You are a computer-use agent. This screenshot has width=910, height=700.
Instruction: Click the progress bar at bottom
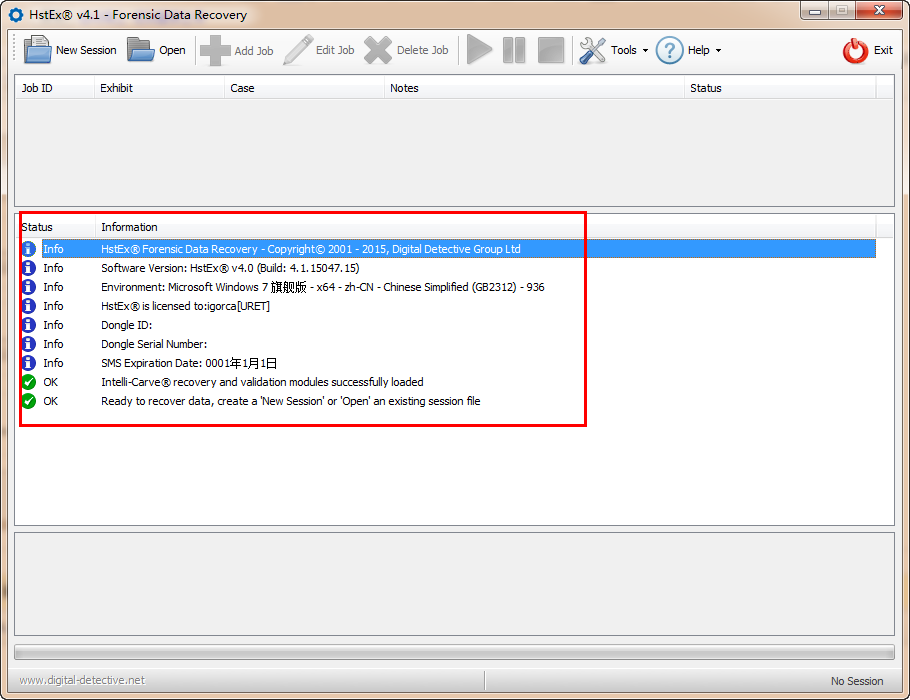(454, 652)
